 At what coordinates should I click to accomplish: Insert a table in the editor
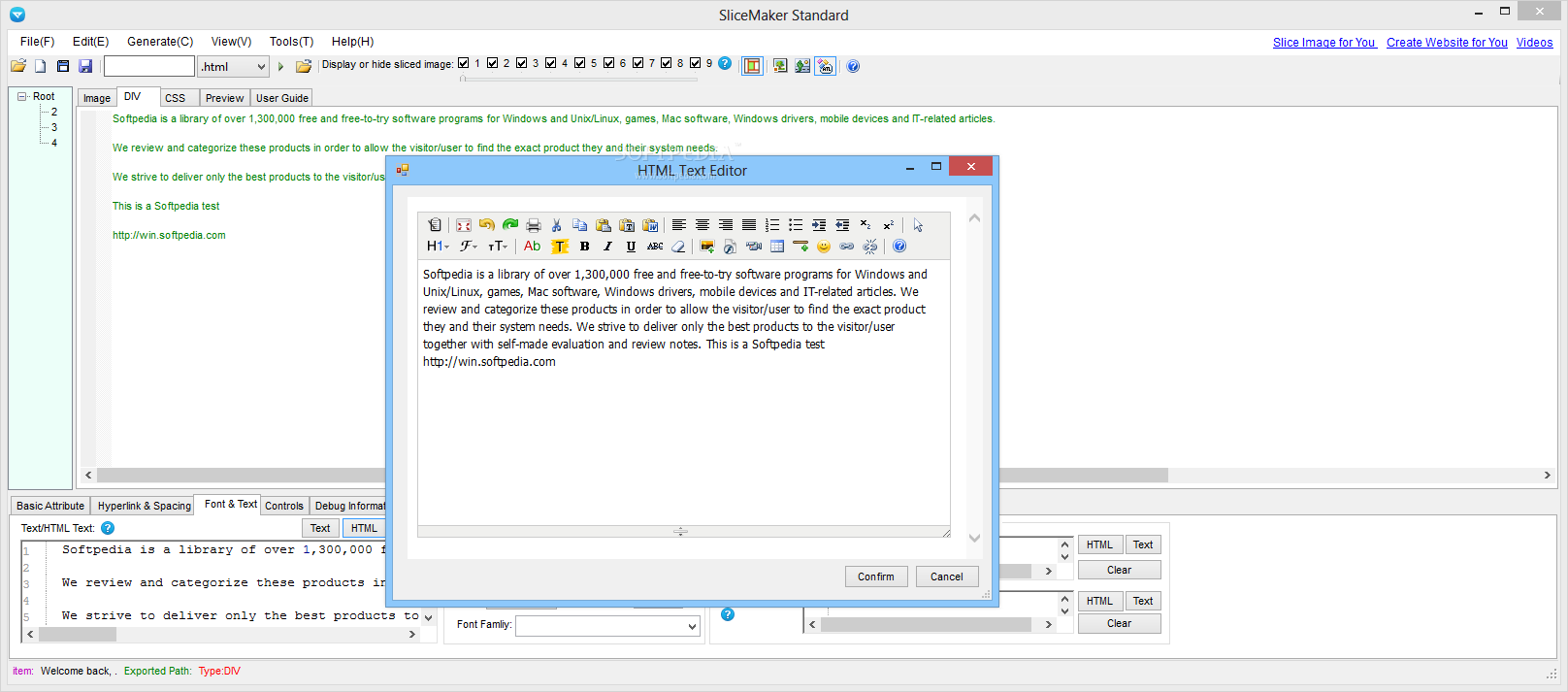[x=777, y=247]
